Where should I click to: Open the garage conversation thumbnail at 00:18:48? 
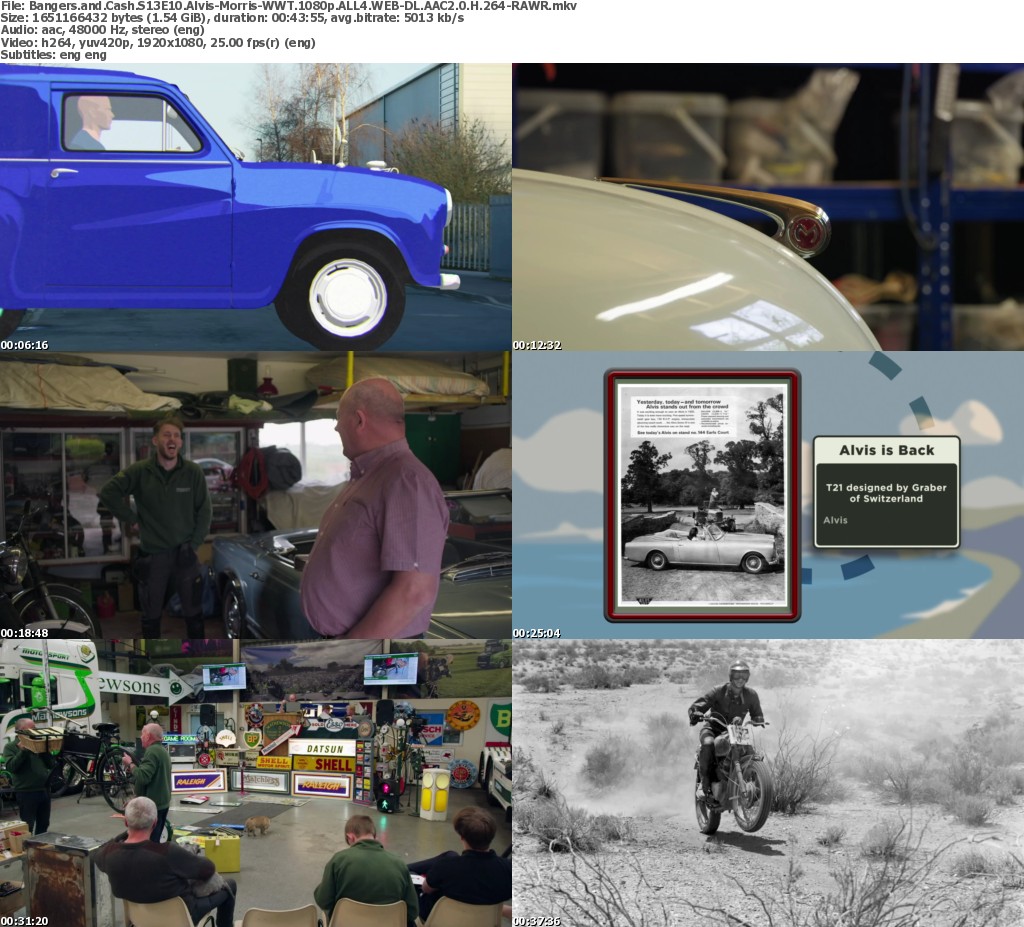tap(255, 495)
